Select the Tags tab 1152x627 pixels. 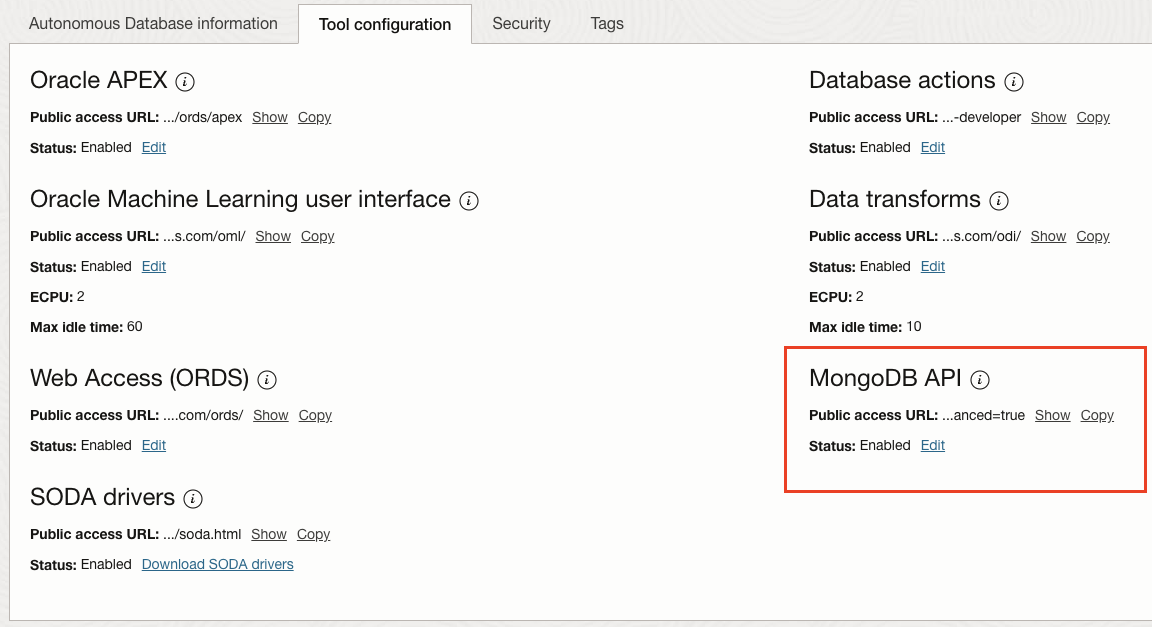(x=606, y=23)
